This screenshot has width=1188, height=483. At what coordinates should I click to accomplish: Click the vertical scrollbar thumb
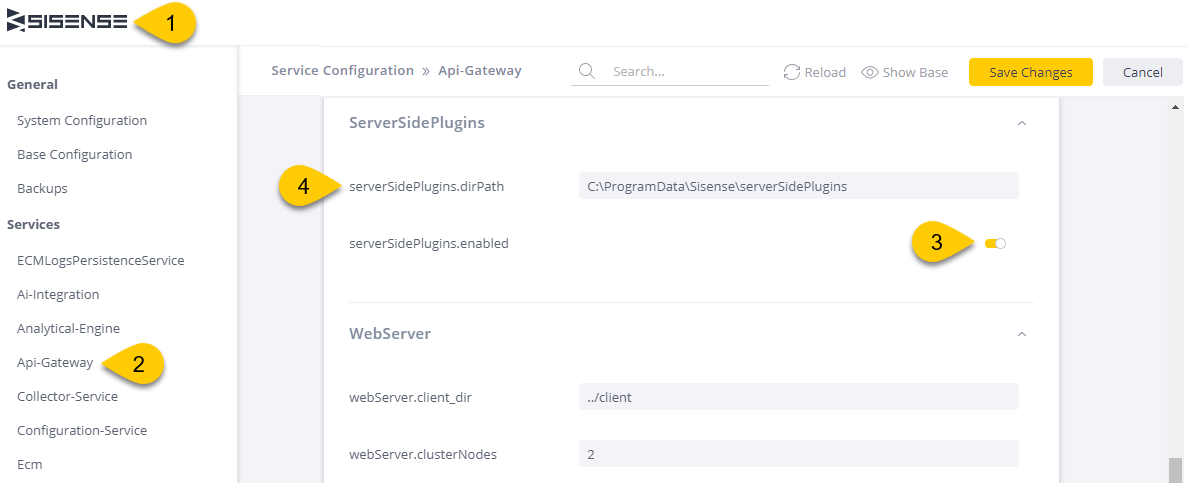(1175, 468)
